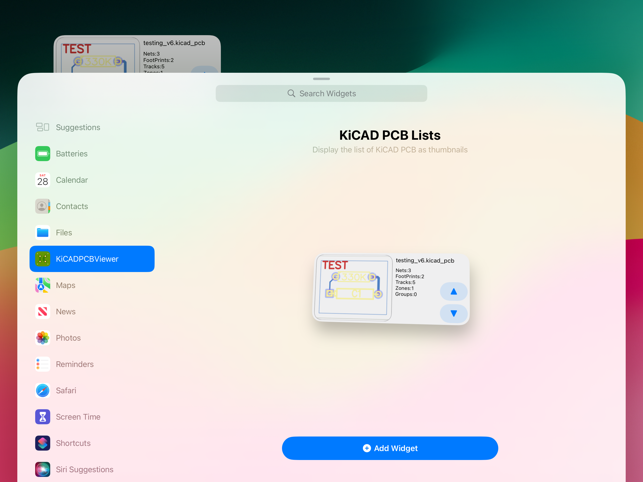Click the magnifier icon in search field
643x482 pixels.
[x=291, y=94]
